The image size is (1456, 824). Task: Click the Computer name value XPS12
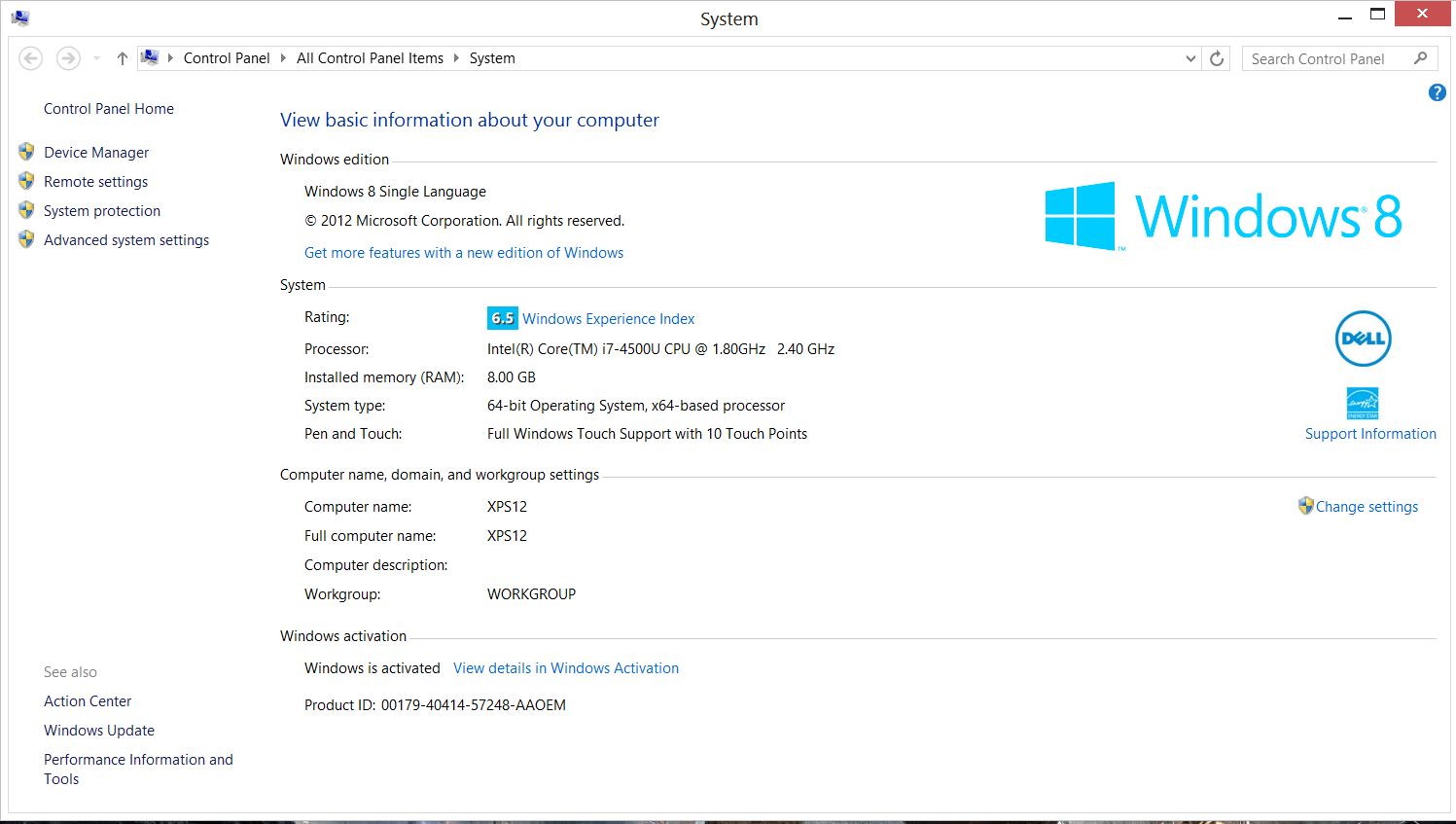507,507
